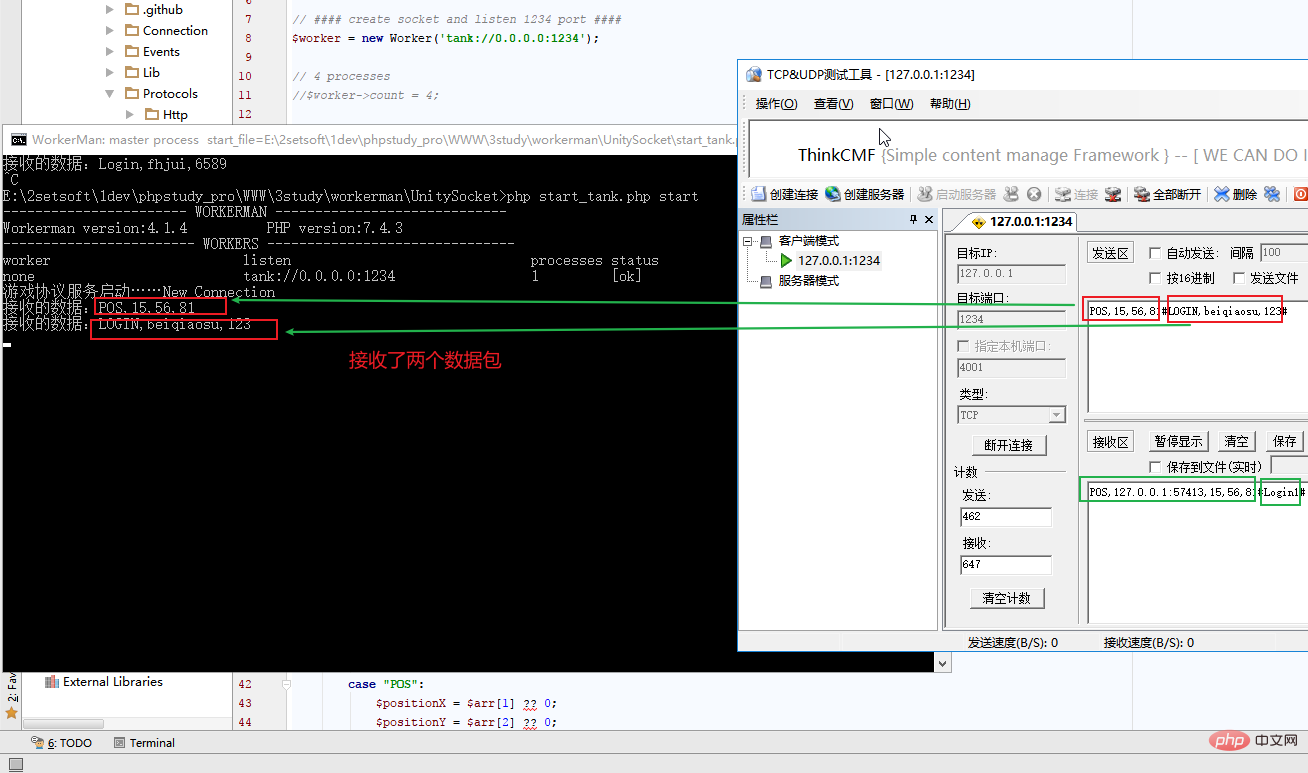Expand the Protocols folder in project tree
This screenshot has width=1308, height=773.
(110, 94)
